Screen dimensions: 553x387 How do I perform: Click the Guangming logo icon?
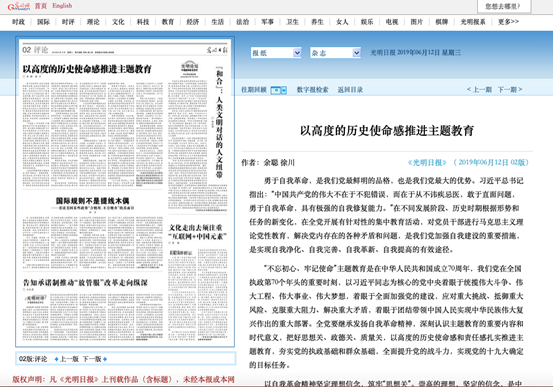19,6
